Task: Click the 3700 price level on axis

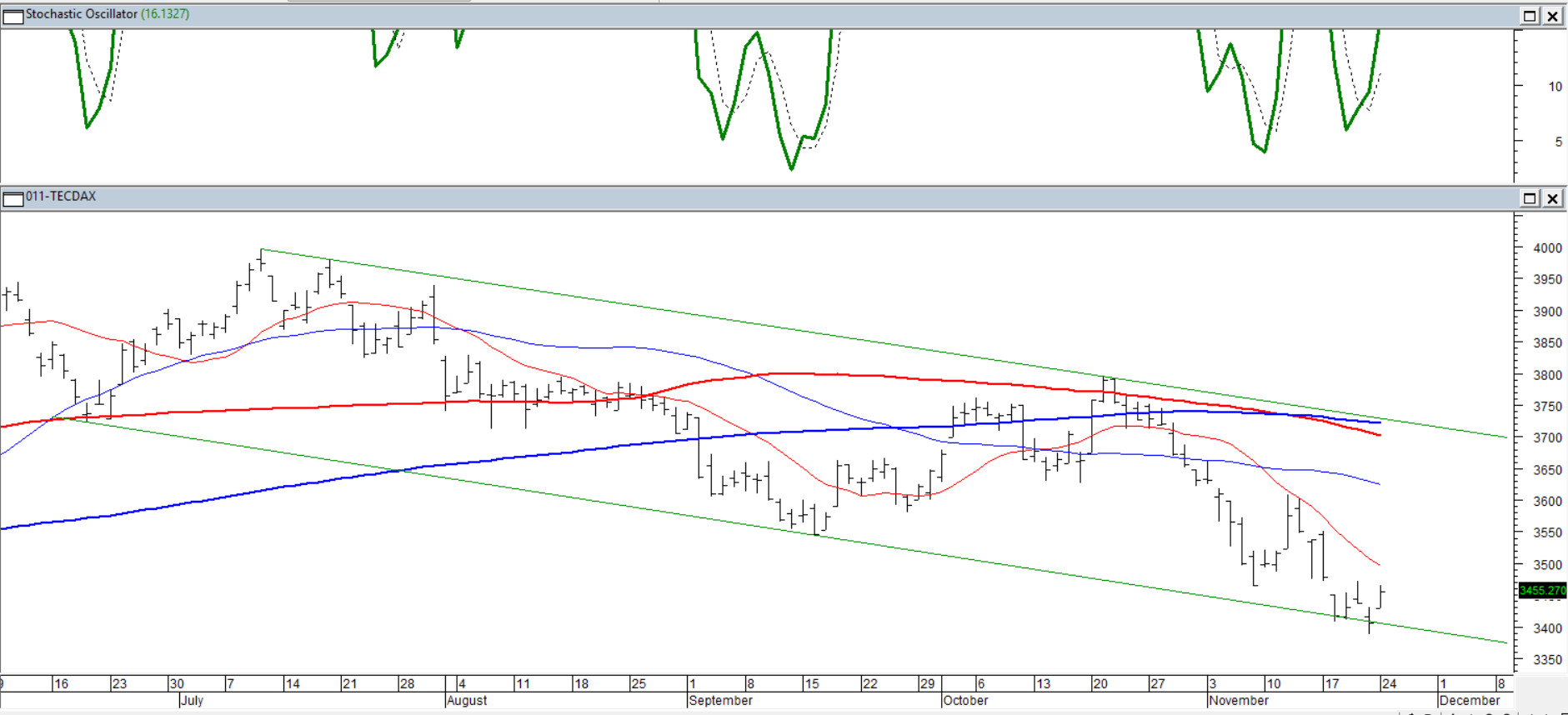Action: point(1547,437)
